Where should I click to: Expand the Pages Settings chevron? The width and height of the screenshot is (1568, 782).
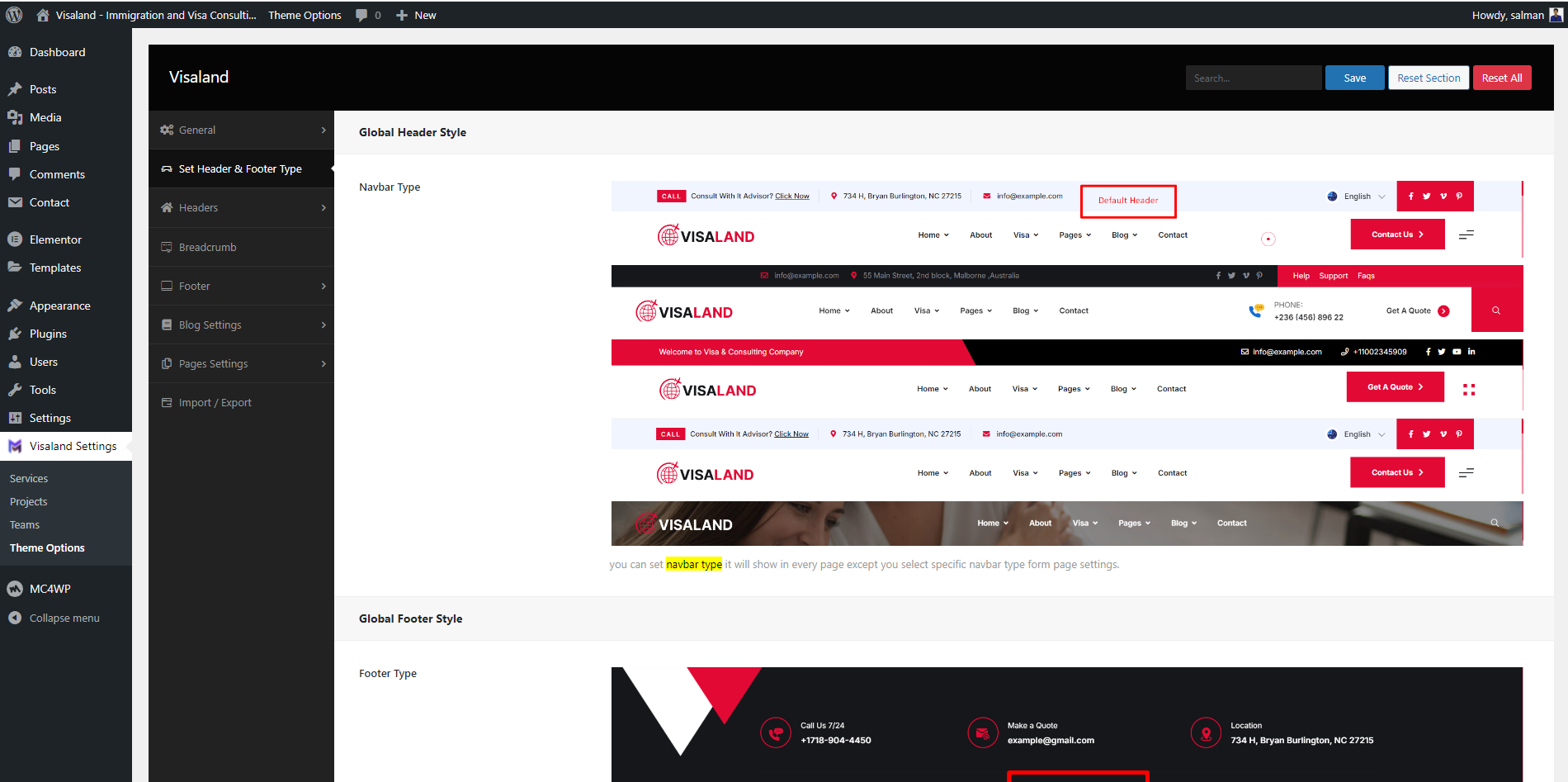coord(324,363)
